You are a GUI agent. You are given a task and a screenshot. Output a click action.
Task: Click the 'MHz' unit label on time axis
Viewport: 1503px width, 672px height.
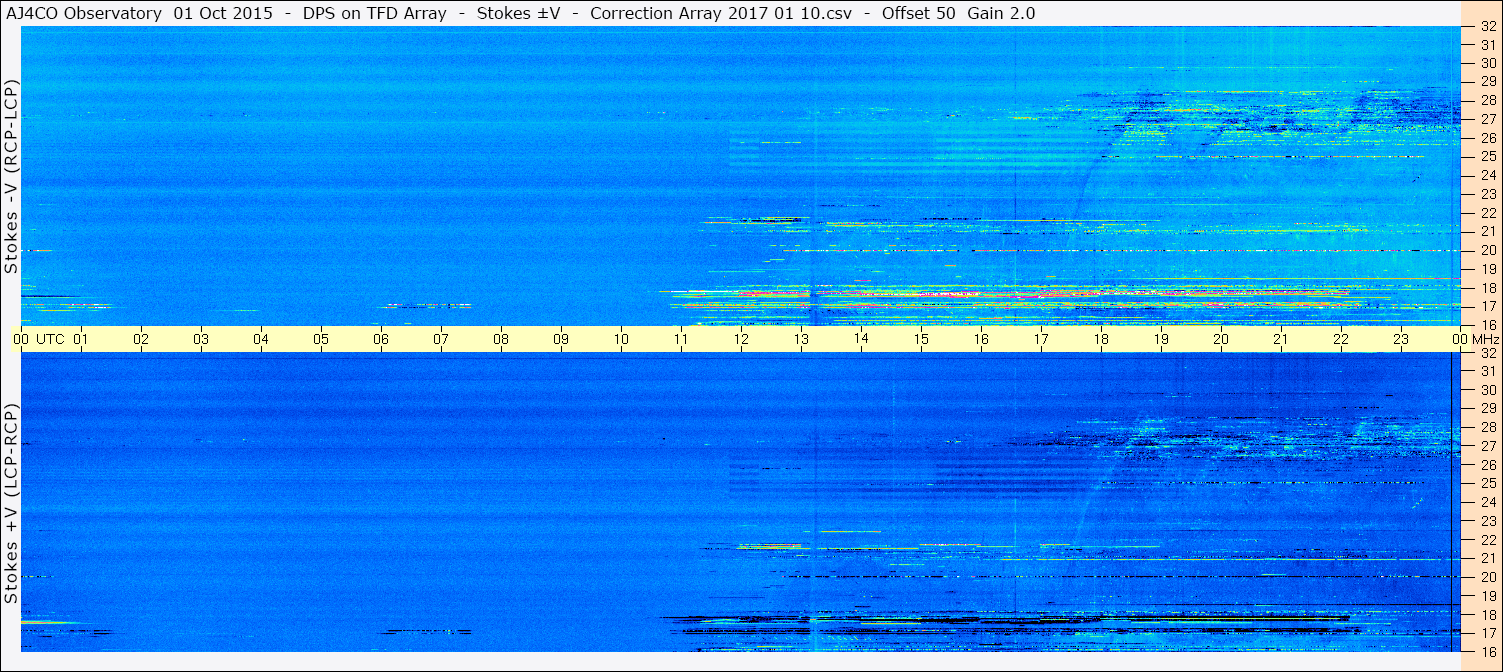1485,339
